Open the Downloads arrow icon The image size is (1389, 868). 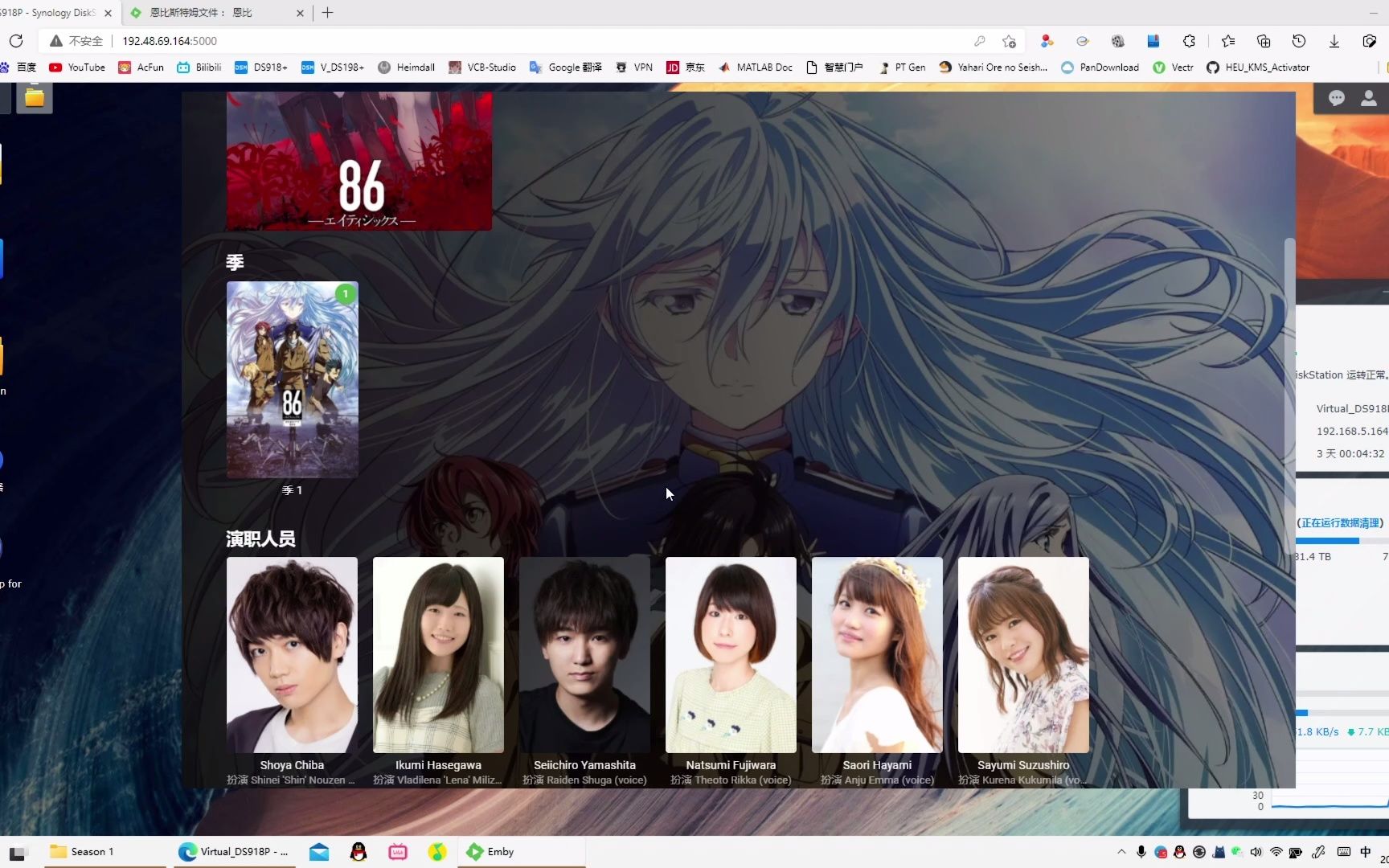click(x=1334, y=41)
